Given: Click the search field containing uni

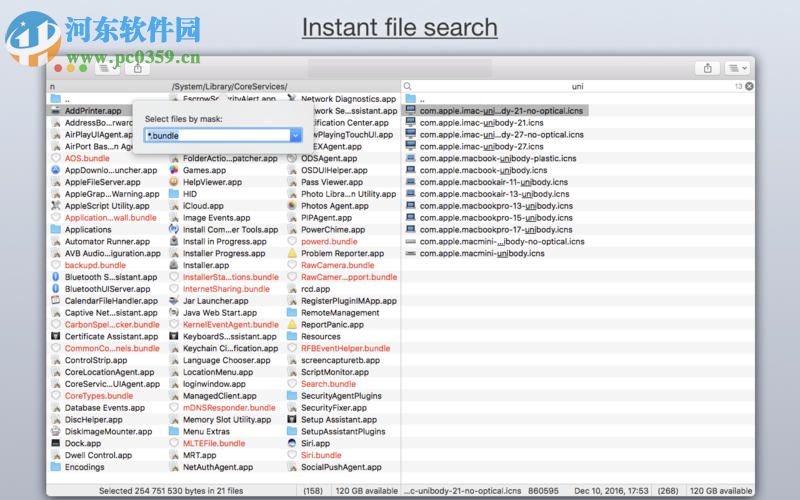Looking at the screenshot, I should click(x=578, y=86).
